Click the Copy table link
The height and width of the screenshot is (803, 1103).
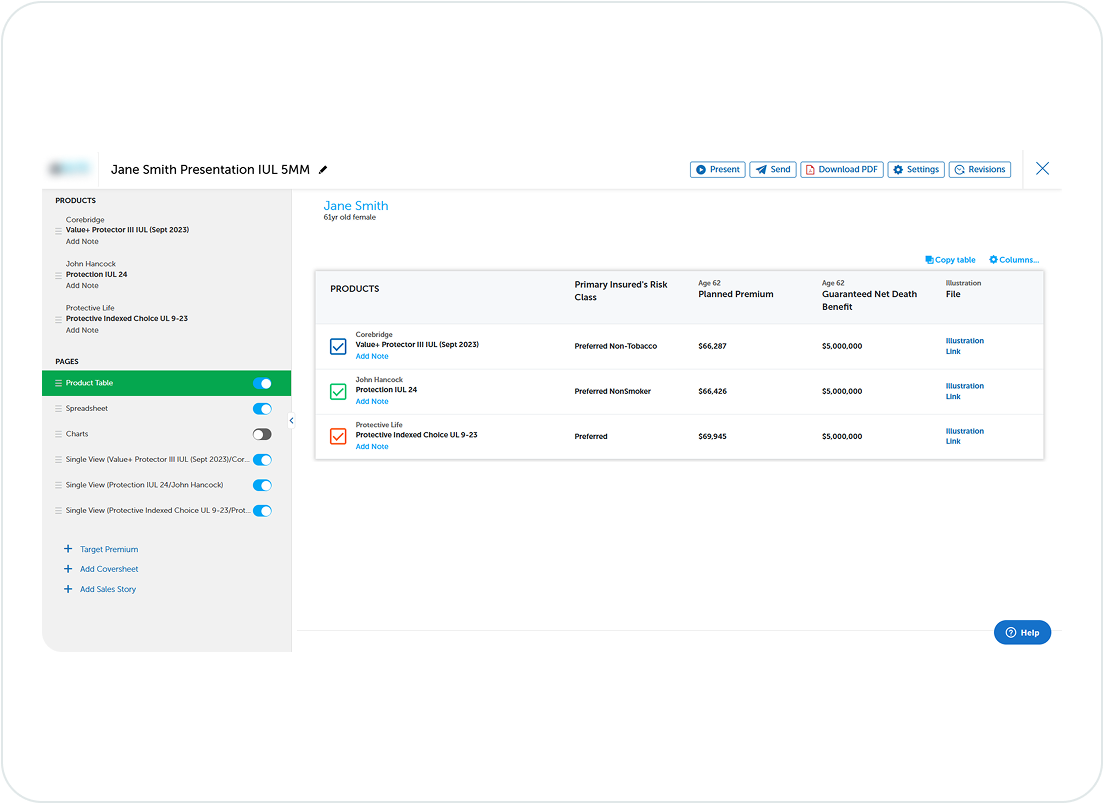pos(950,259)
